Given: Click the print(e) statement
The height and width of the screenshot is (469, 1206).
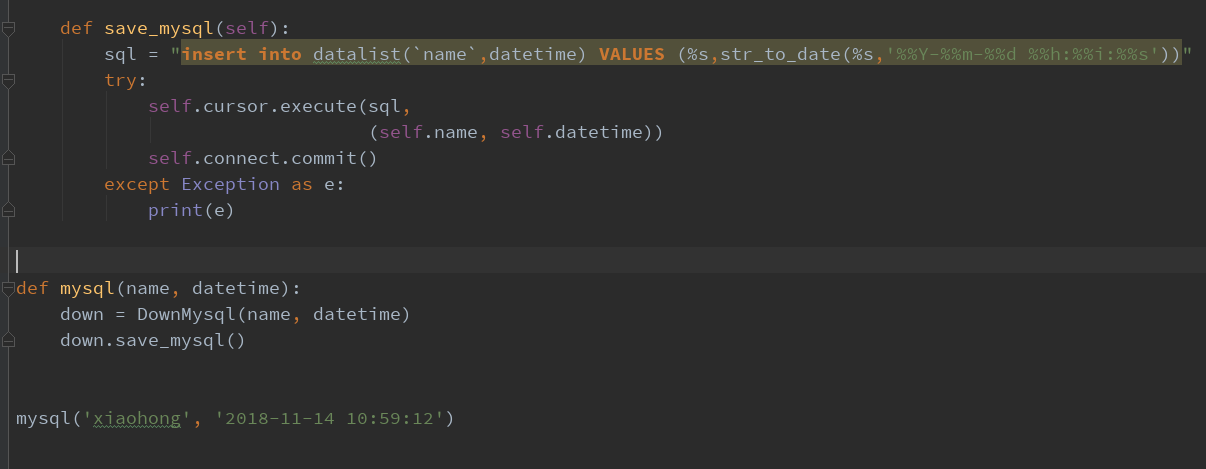Looking at the screenshot, I should coord(191,210).
